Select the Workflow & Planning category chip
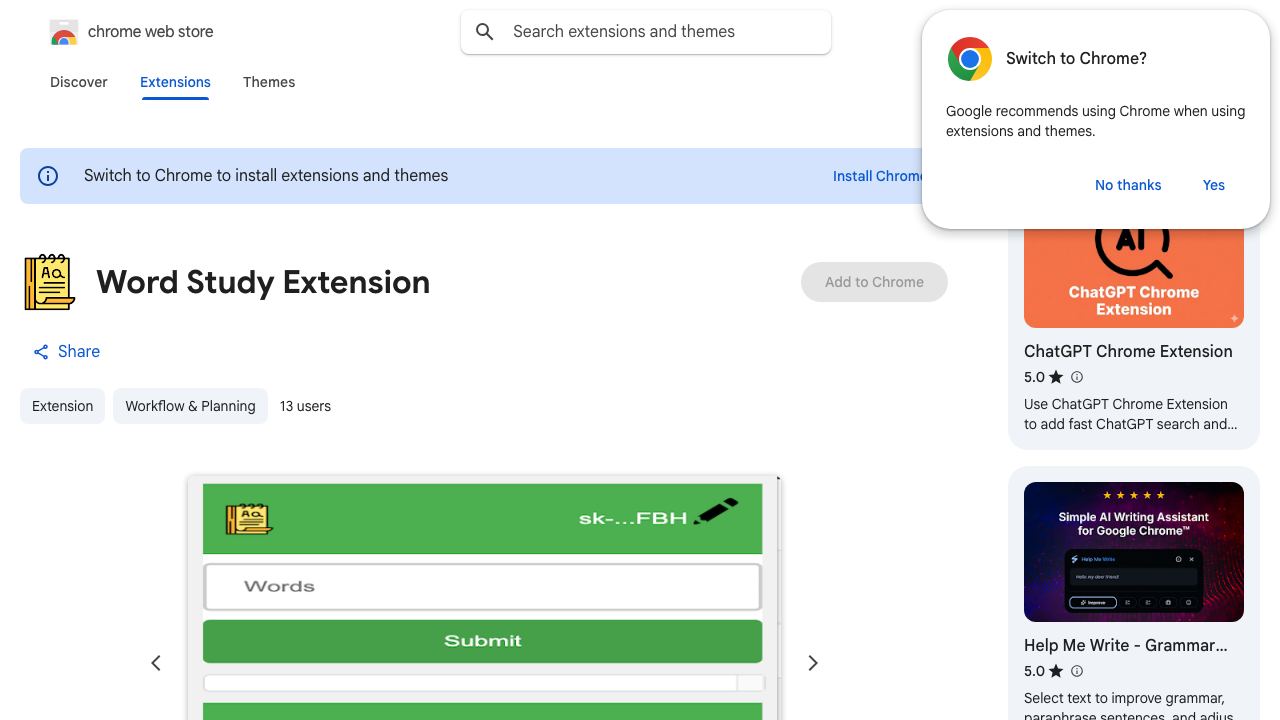 (190, 406)
